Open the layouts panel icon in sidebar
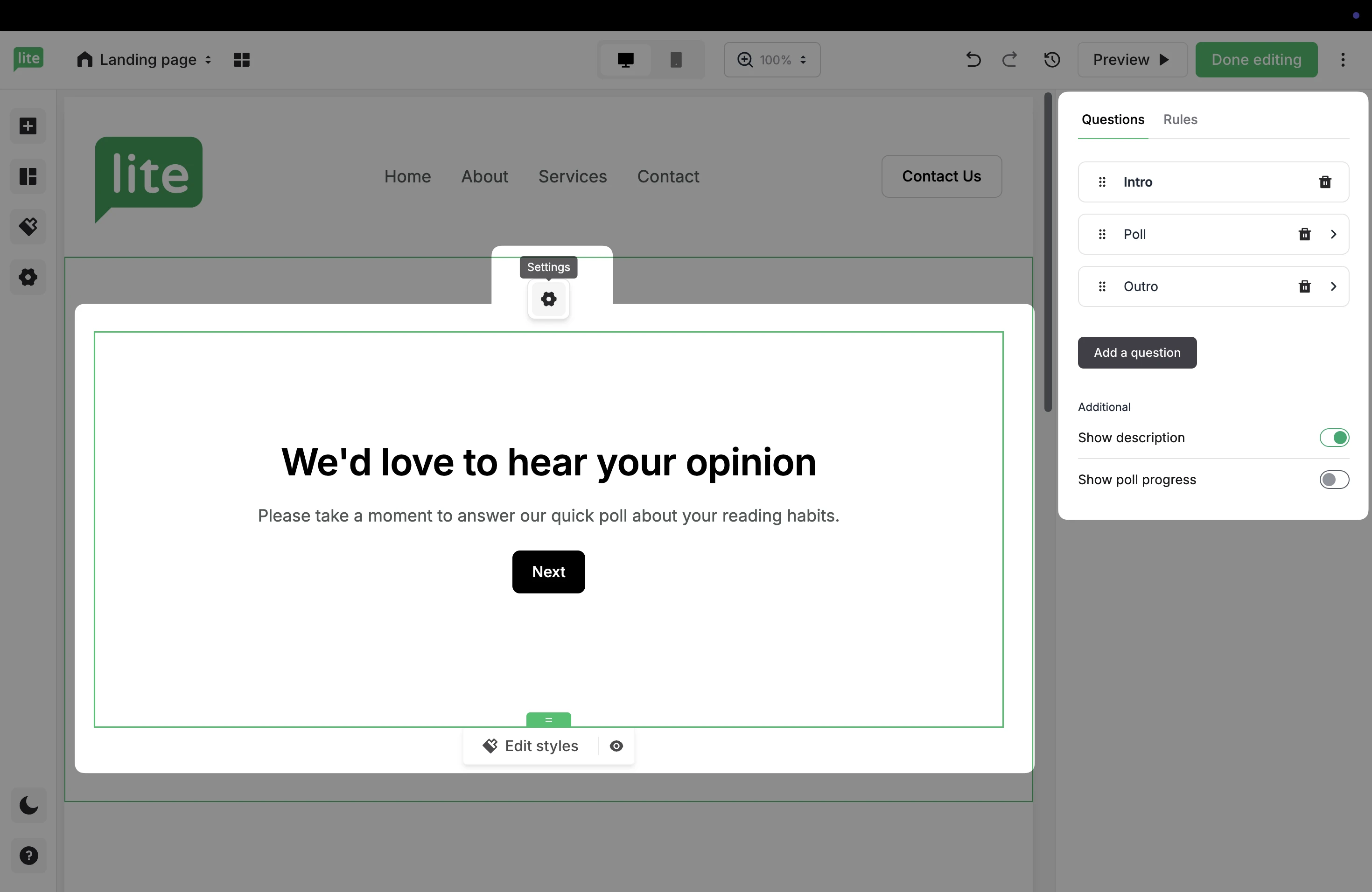 (x=28, y=176)
